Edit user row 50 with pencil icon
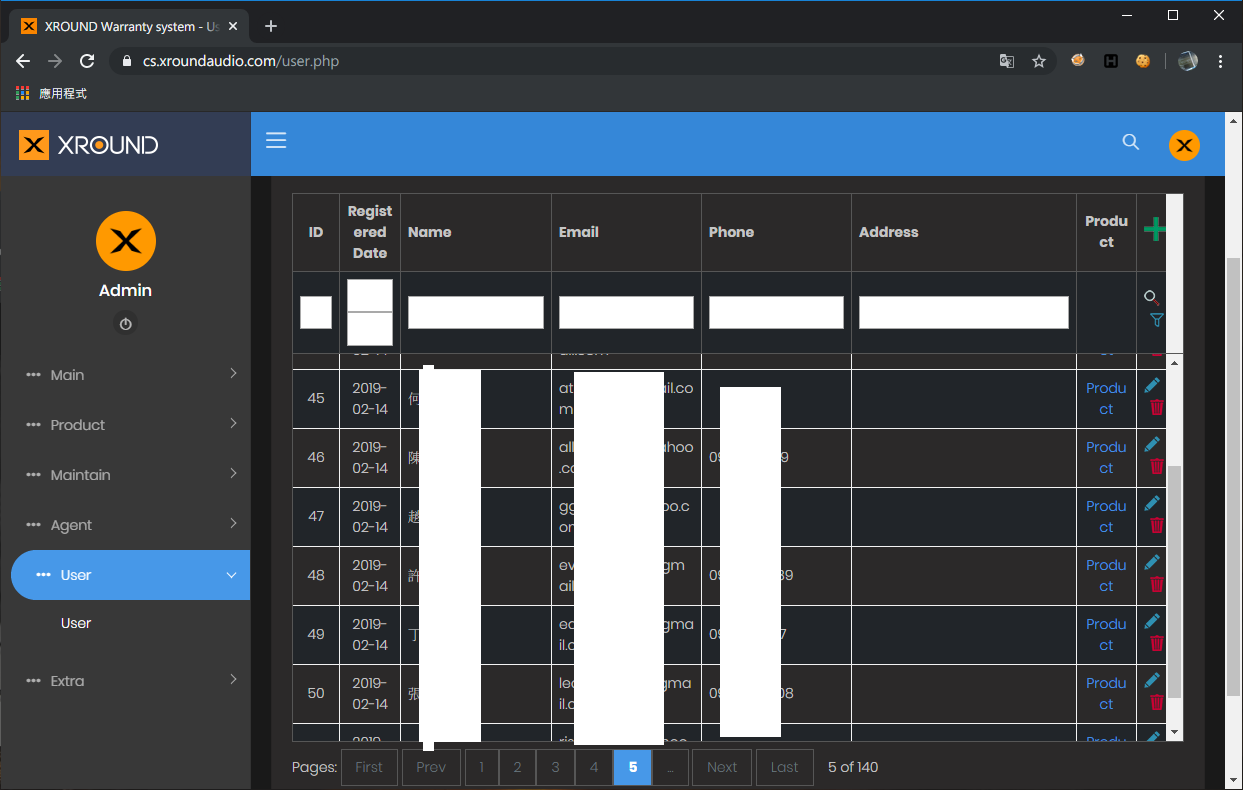The image size is (1243, 790). (x=1152, y=680)
